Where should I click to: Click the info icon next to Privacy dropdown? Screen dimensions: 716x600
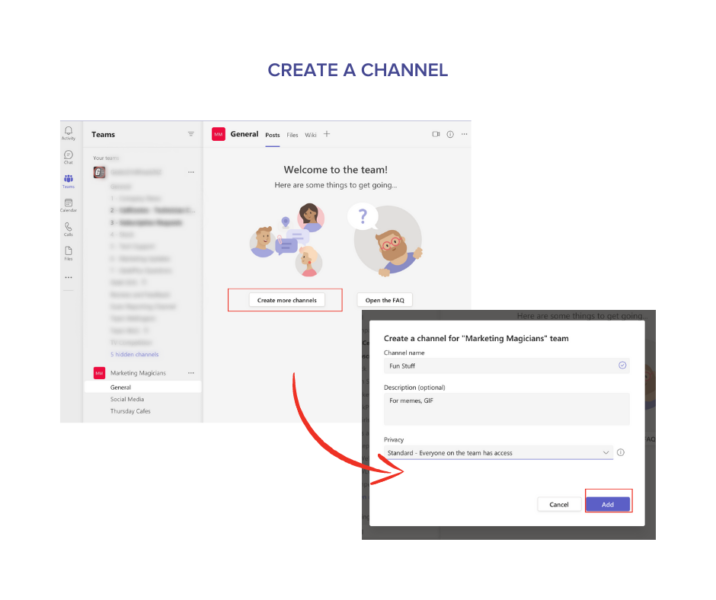tap(621, 453)
